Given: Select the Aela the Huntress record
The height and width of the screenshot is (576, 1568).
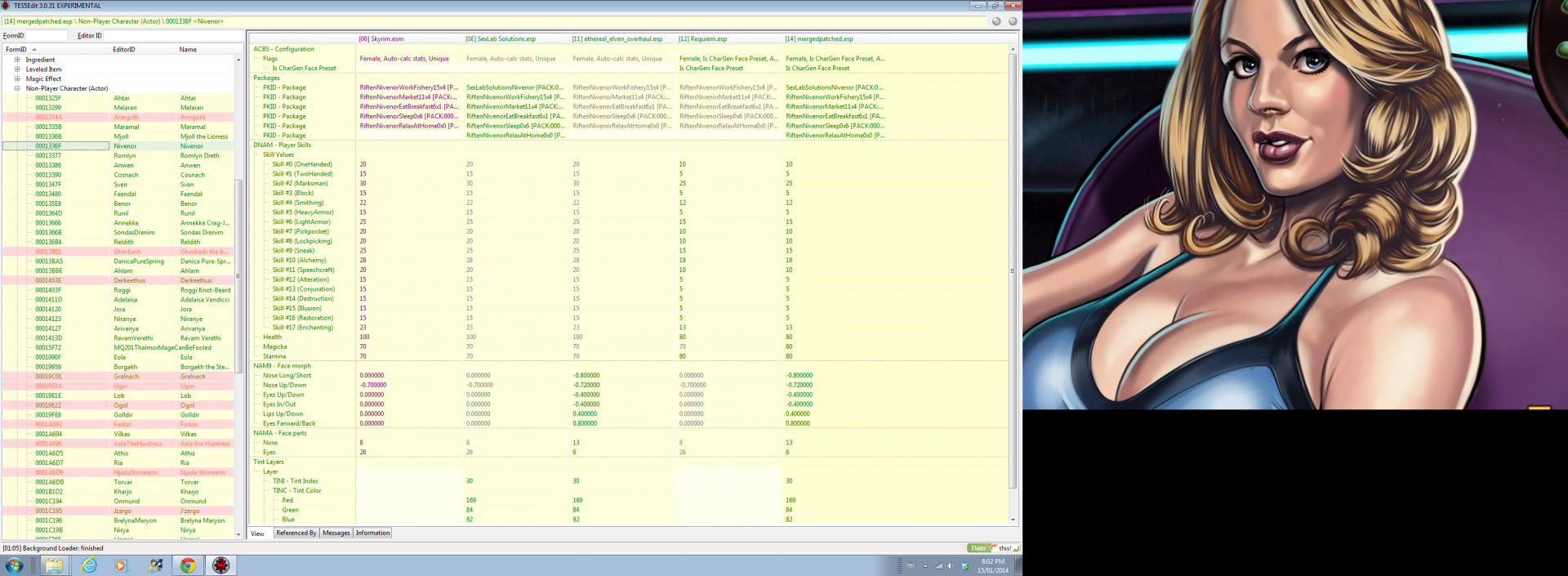Looking at the screenshot, I should [118, 444].
